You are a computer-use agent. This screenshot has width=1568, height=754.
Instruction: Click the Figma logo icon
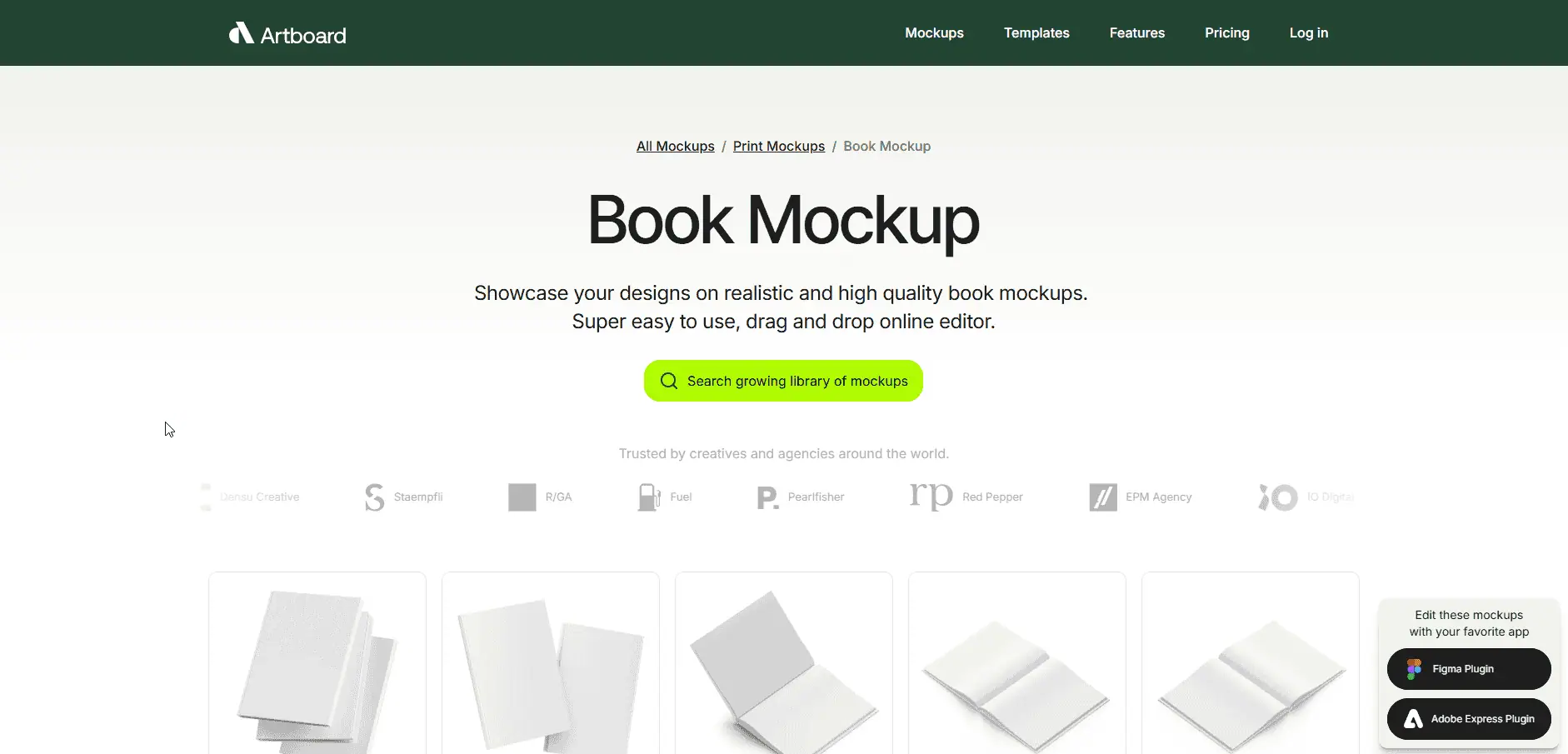click(x=1414, y=669)
